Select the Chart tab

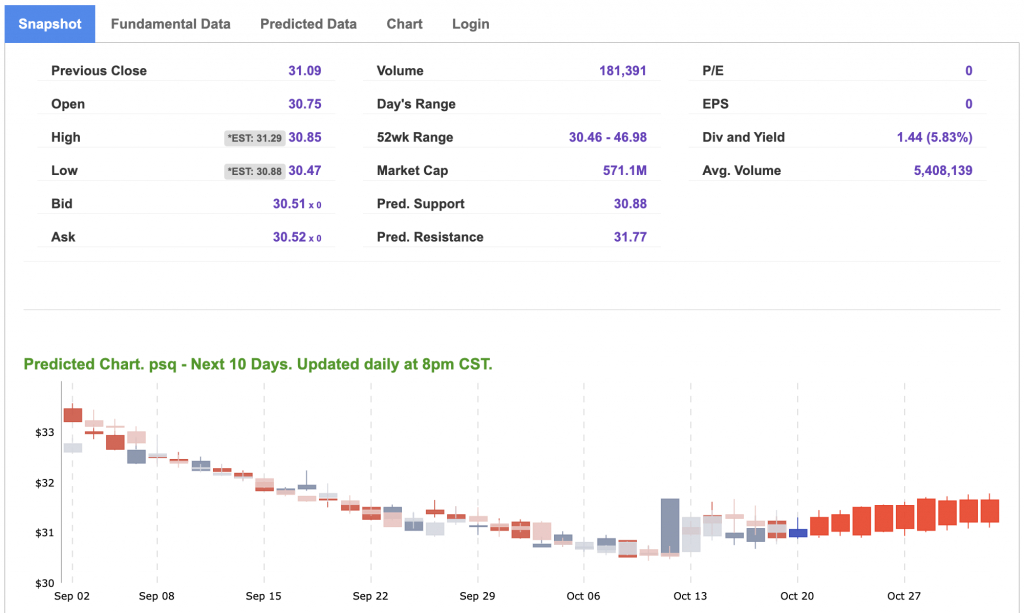(x=404, y=24)
